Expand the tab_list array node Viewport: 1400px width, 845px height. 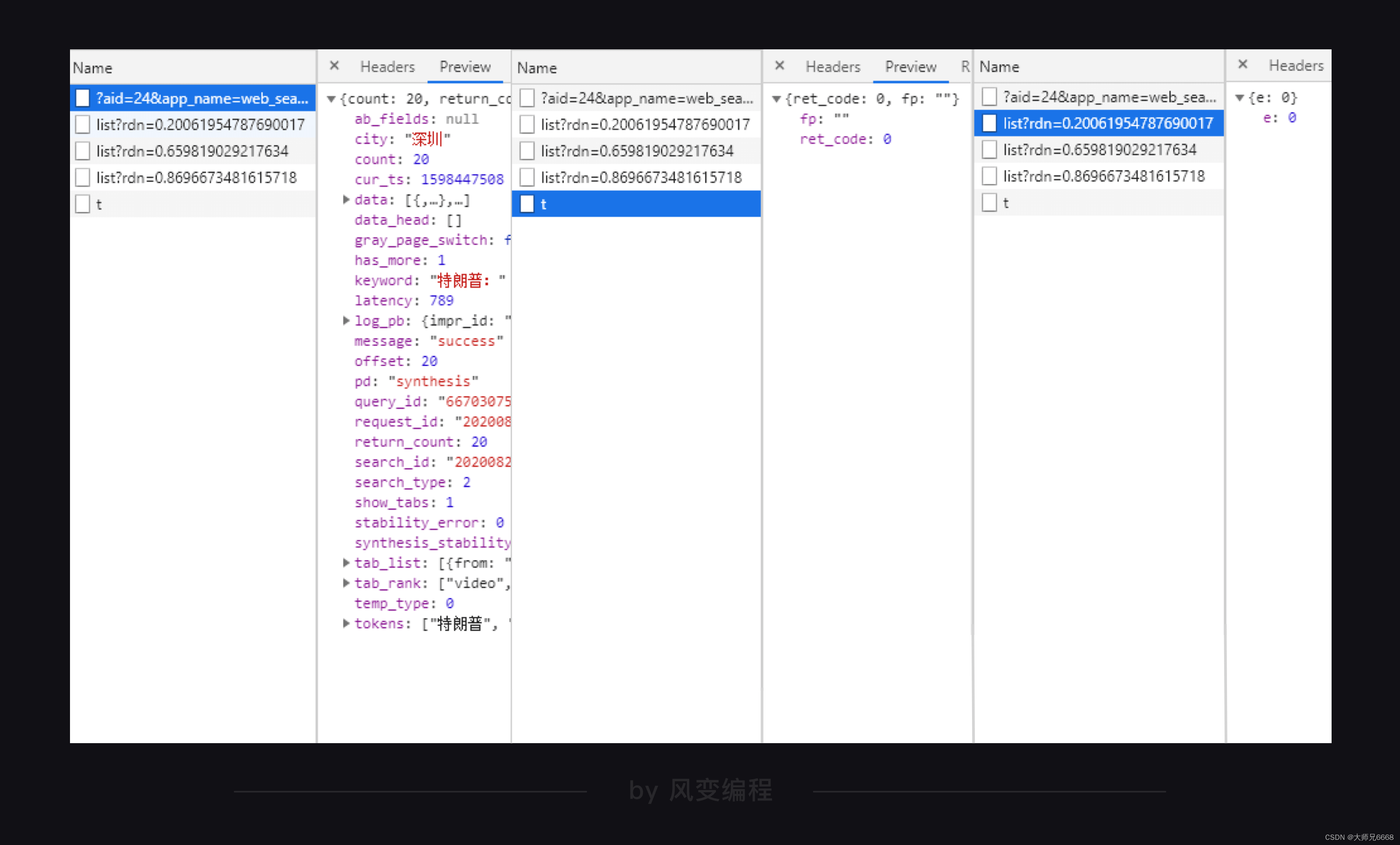(x=346, y=563)
